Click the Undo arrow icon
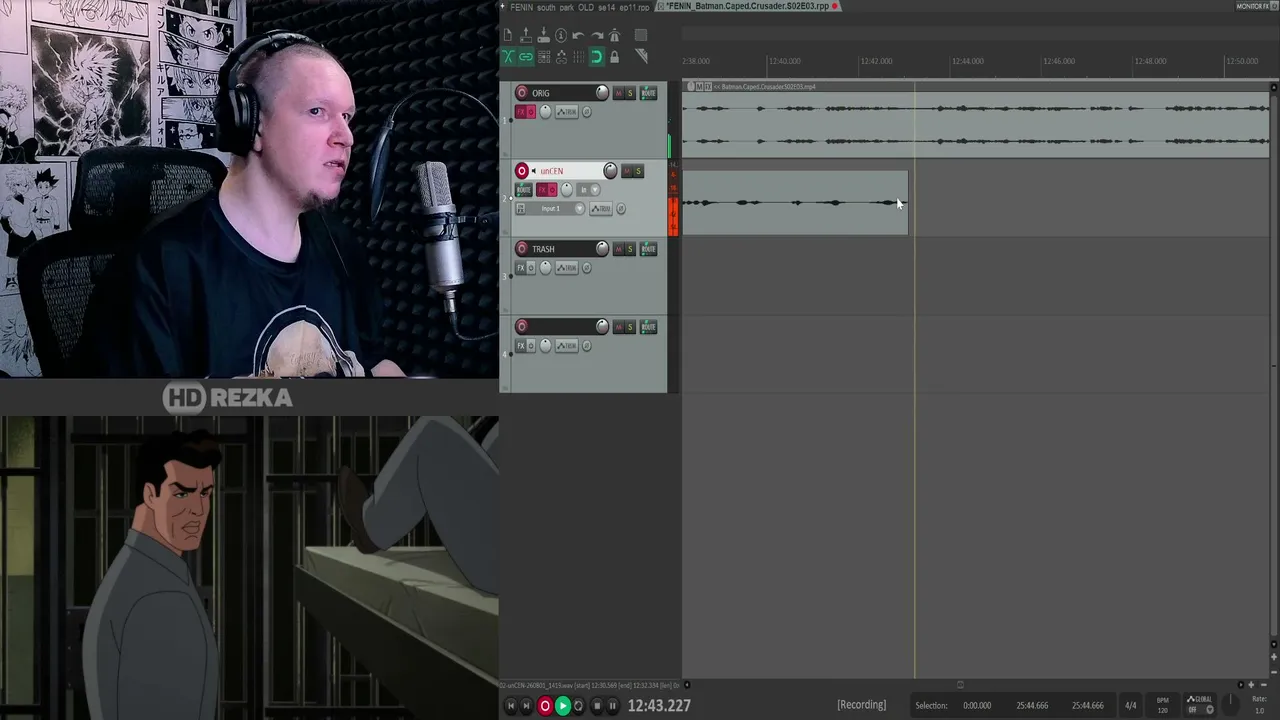Viewport: 1280px width, 720px height. [x=578, y=36]
